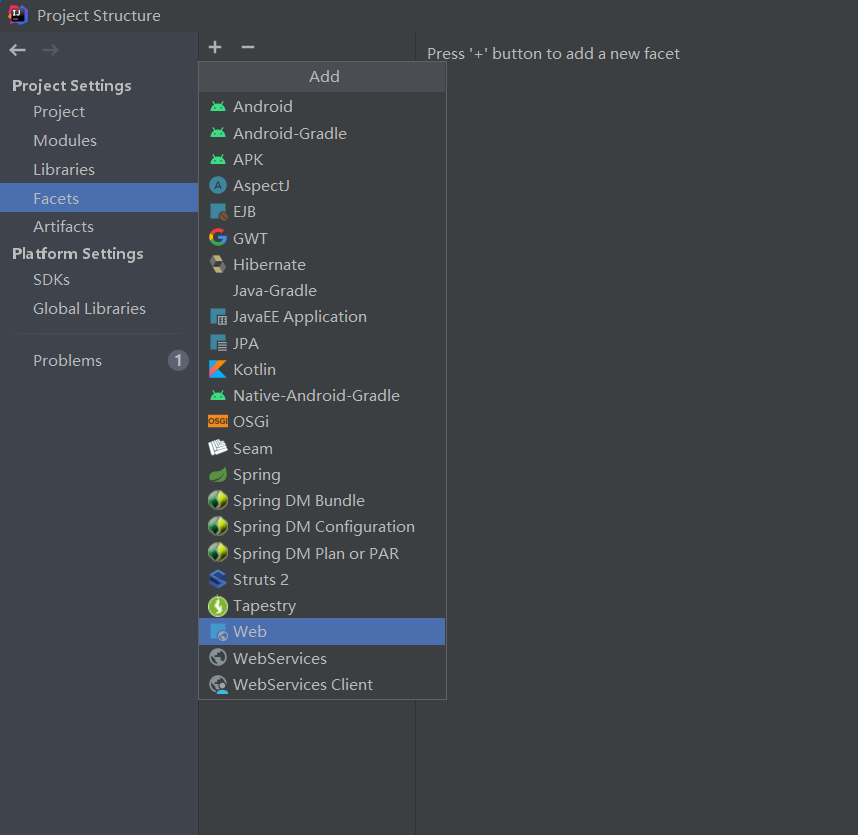Click the Native-Android-Gradle robot icon
This screenshot has width=858, height=835.
[218, 395]
